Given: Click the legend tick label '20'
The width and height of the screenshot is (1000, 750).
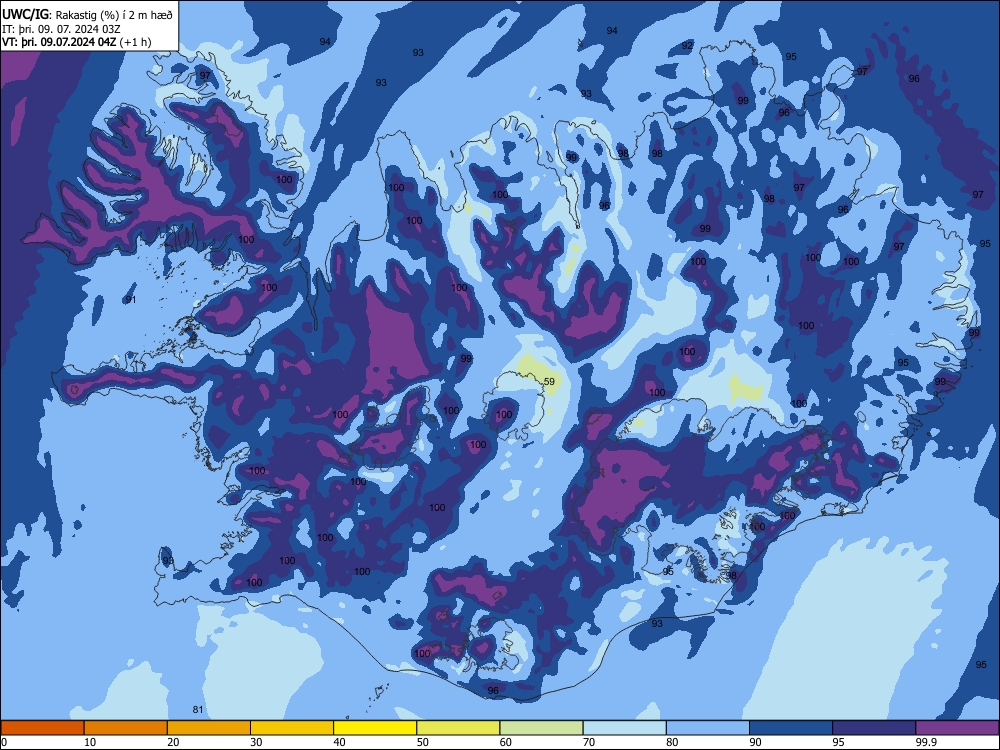Looking at the screenshot, I should click(x=173, y=742).
